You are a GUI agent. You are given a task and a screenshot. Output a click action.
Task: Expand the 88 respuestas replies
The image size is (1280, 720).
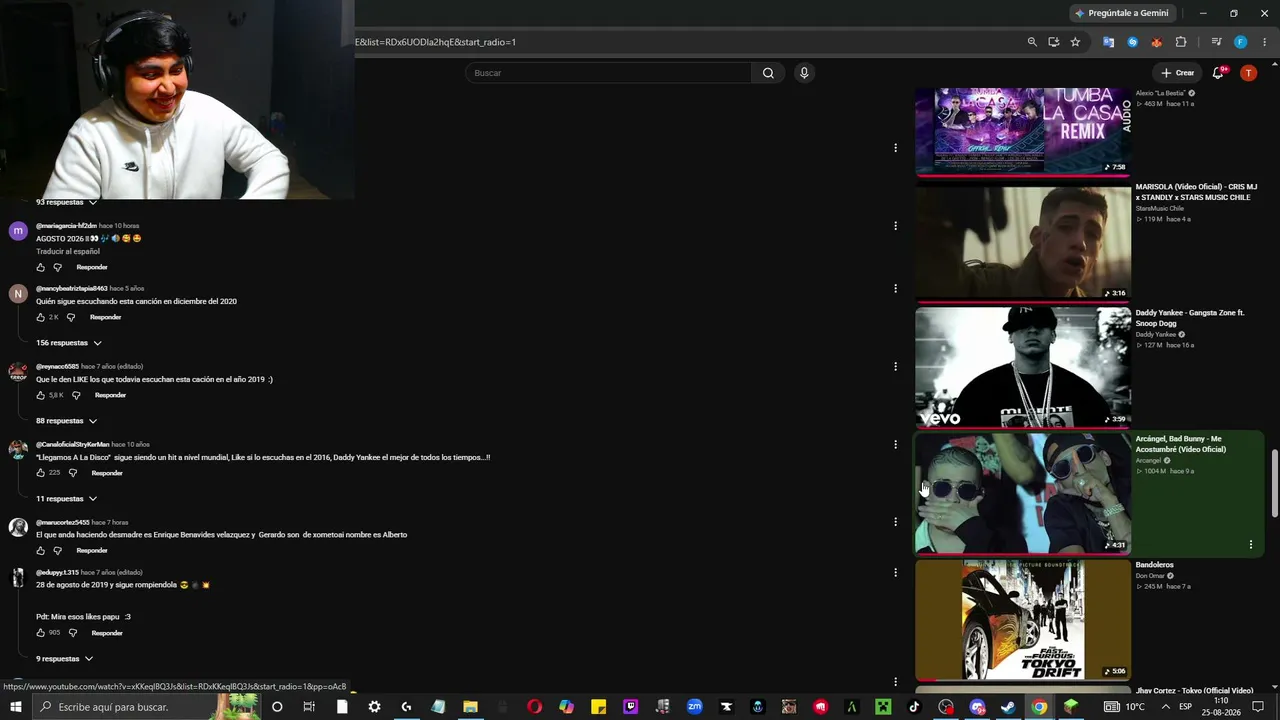[67, 421]
